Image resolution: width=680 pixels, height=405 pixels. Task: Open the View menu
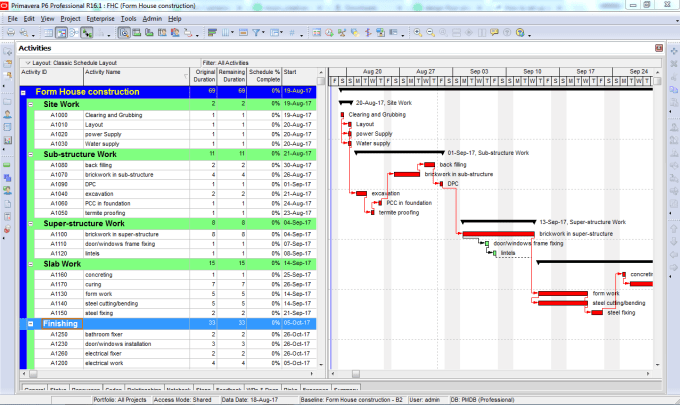click(x=47, y=19)
